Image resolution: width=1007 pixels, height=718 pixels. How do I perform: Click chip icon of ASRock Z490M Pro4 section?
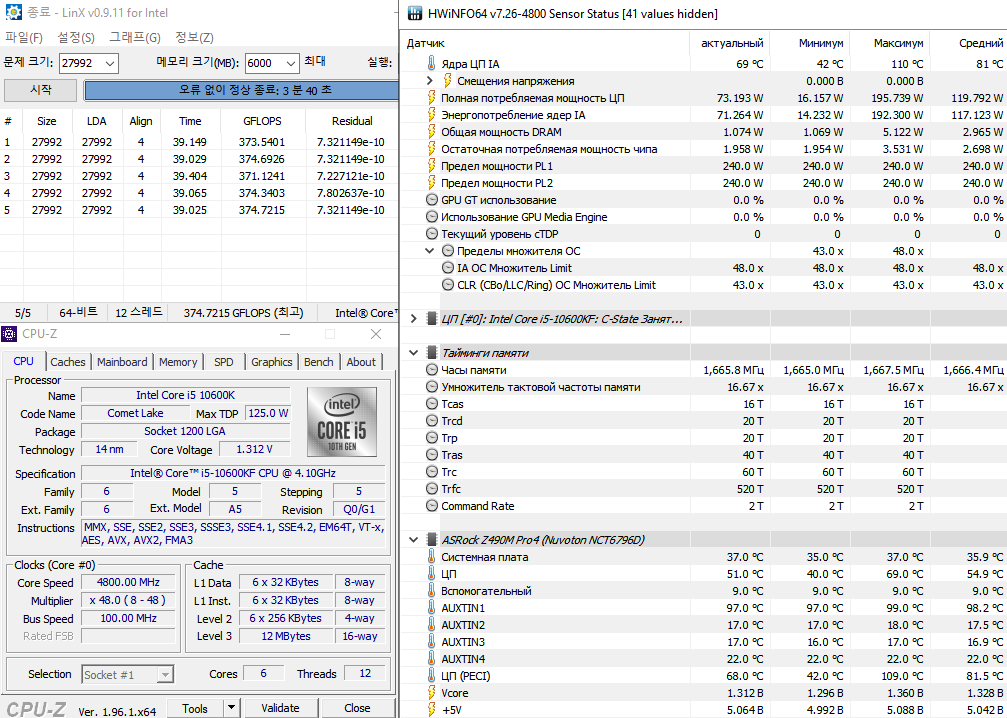432,539
